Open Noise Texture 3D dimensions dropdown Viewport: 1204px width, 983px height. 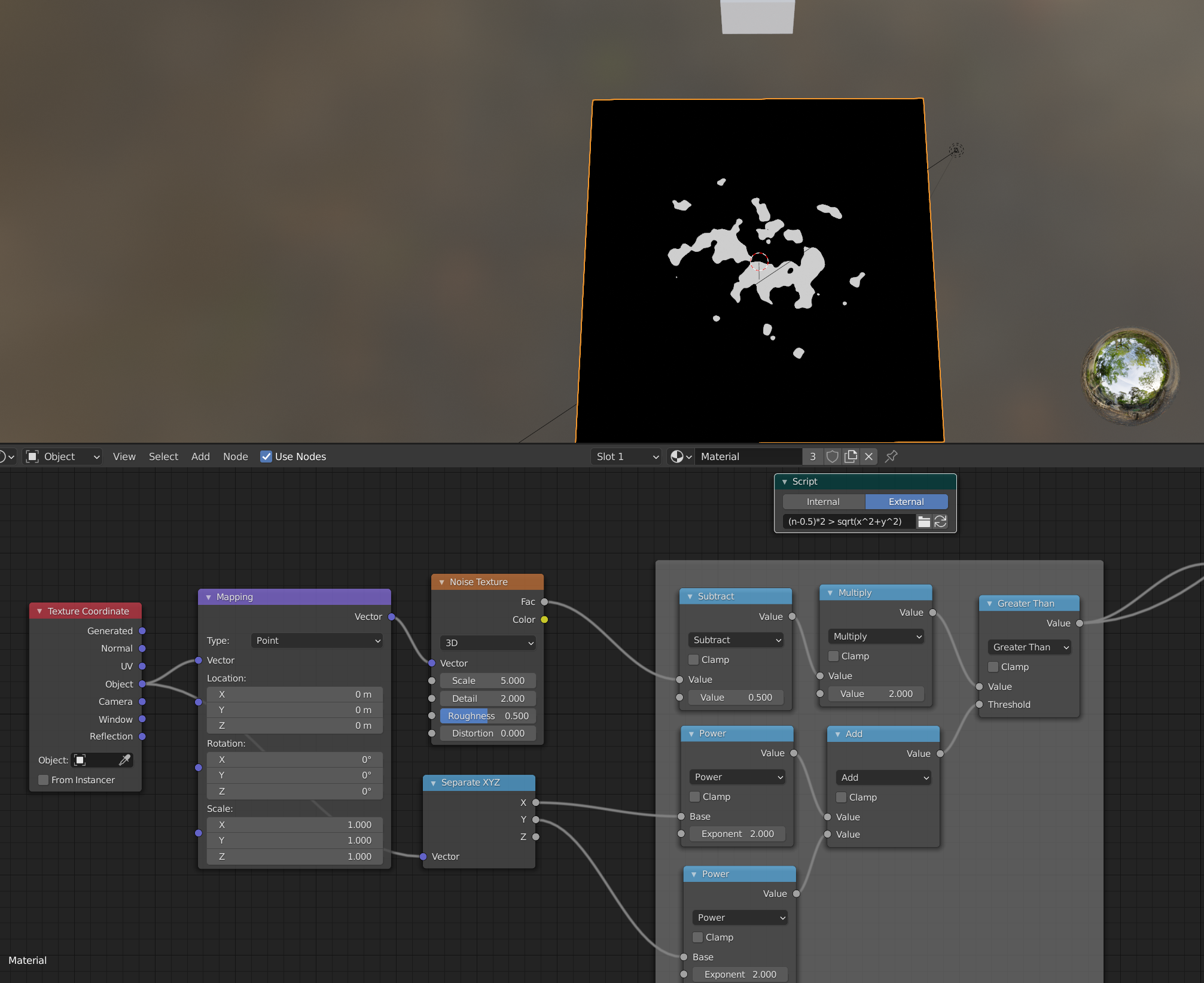[x=488, y=643]
